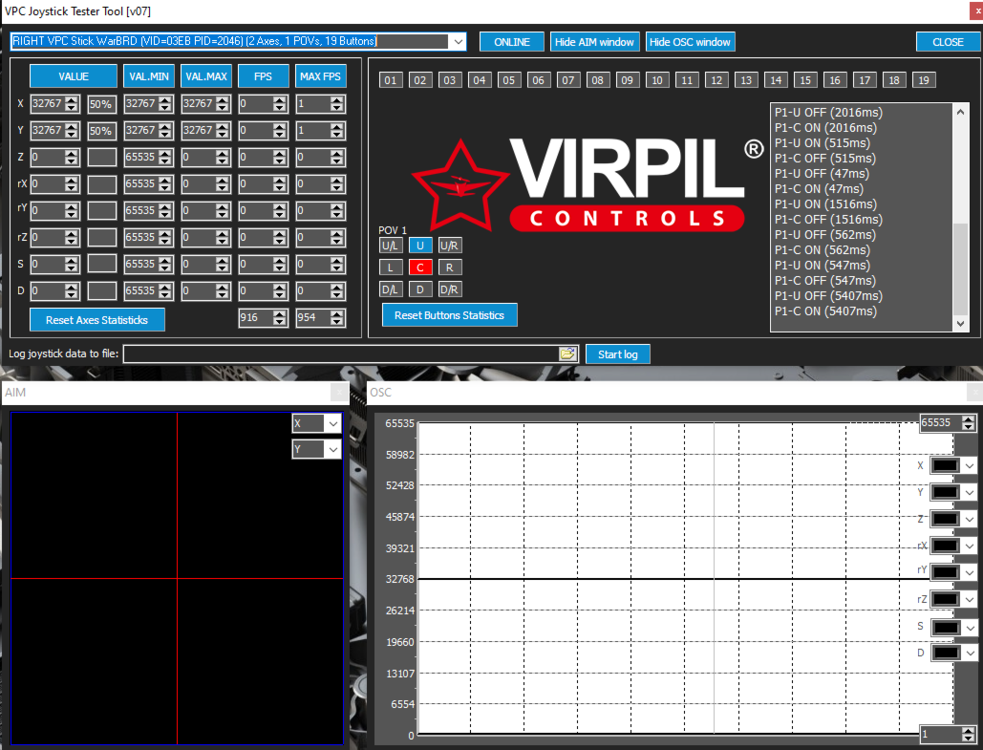Click Hide AIM window button
The width and height of the screenshot is (983, 750).
594,42
